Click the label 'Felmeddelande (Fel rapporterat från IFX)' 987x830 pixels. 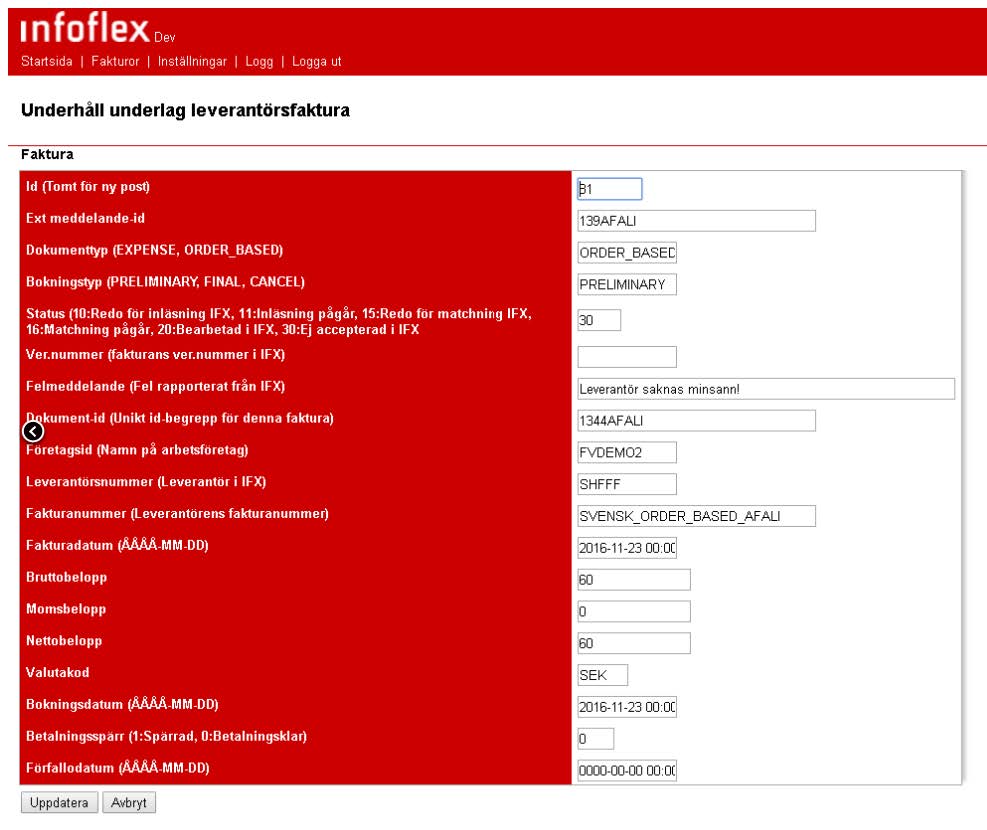[x=155, y=386]
